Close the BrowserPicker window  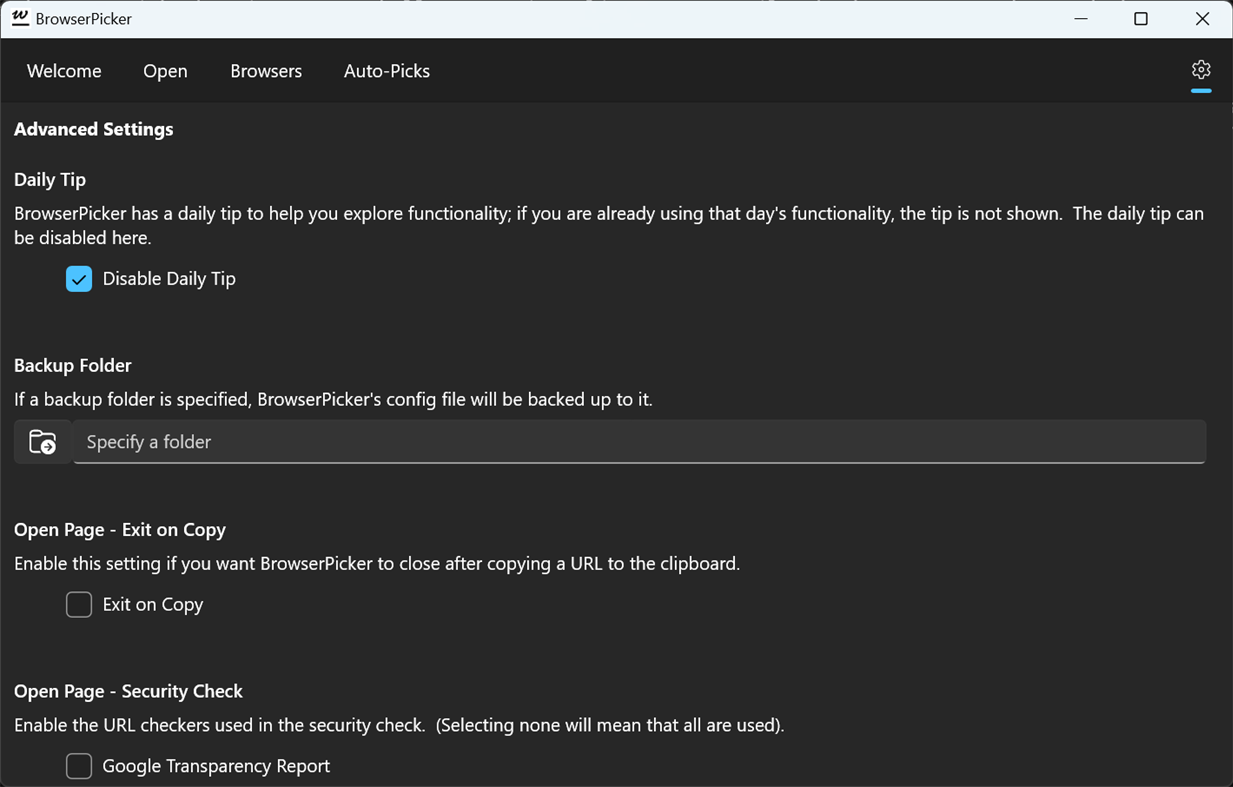[x=1202, y=19]
